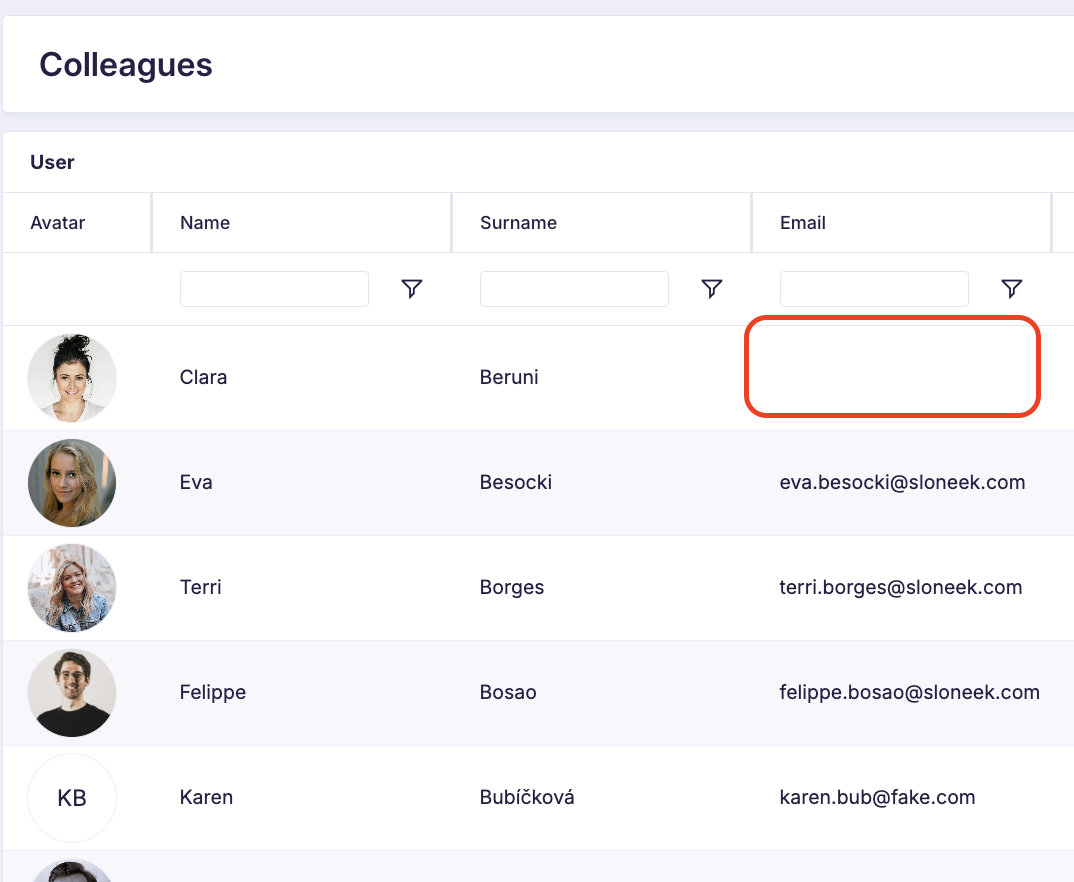Click Clara Beruni's avatar photo
1074x882 pixels.
point(72,378)
